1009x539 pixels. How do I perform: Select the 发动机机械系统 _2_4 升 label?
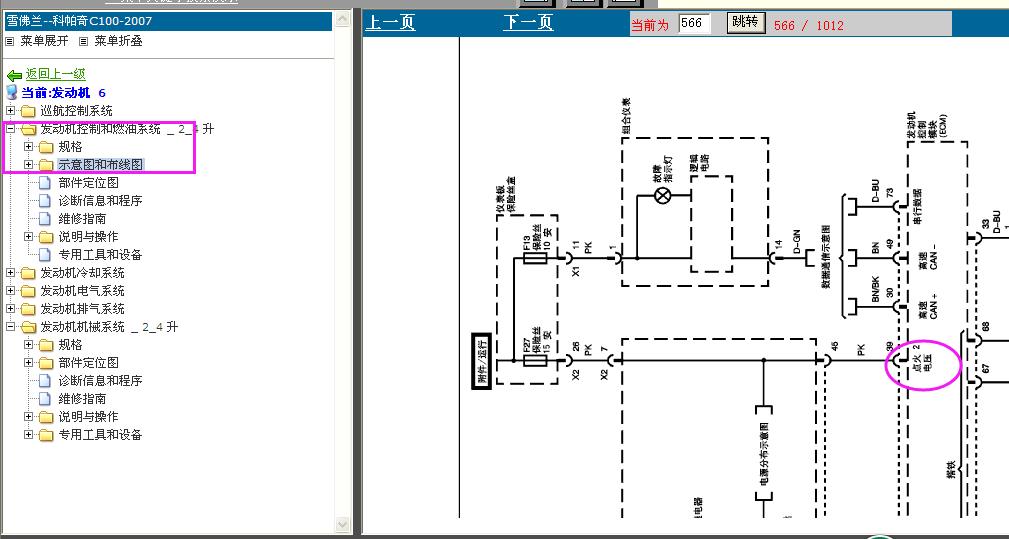(109, 327)
